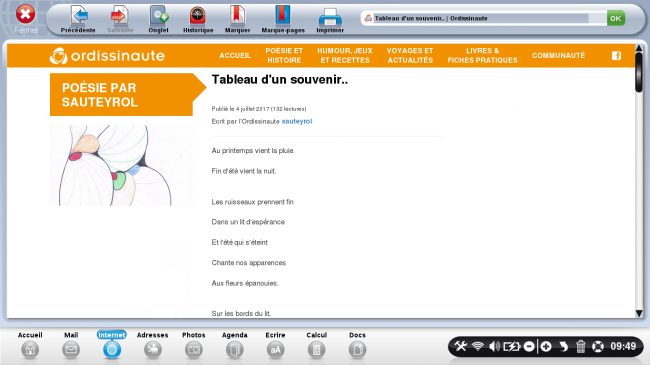650x365 pixels.
Task: Confirm address with the OK button
Action: pyautogui.click(x=616, y=18)
